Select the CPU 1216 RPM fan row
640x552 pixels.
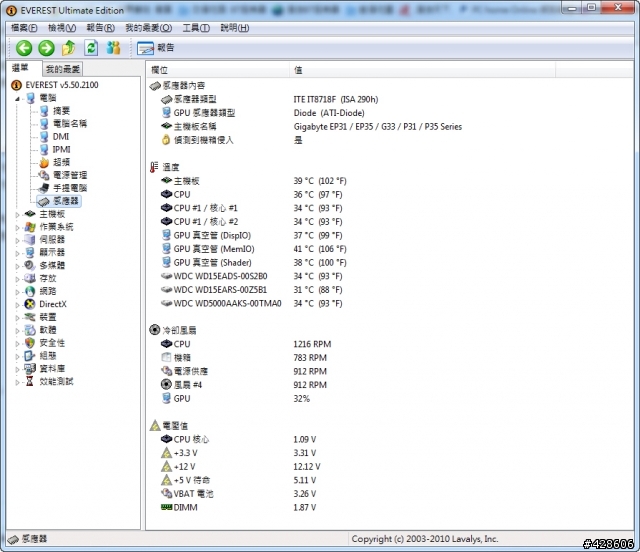pos(246,344)
